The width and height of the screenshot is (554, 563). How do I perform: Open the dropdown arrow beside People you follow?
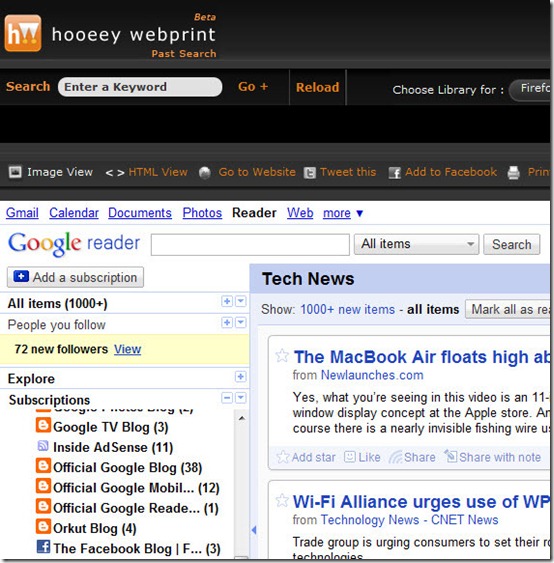click(x=241, y=322)
